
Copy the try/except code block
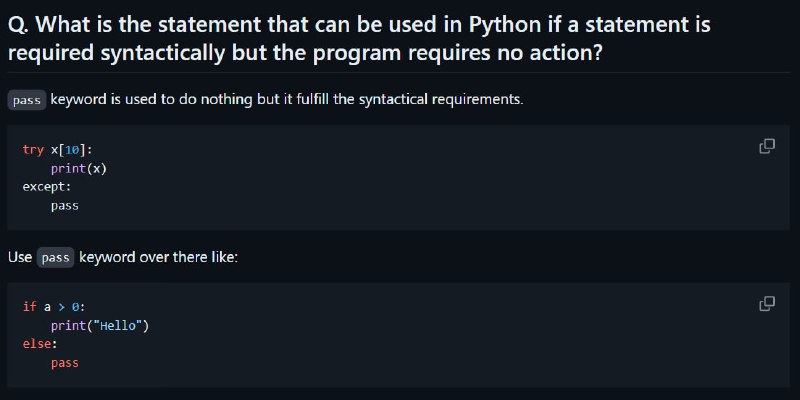coord(767,146)
